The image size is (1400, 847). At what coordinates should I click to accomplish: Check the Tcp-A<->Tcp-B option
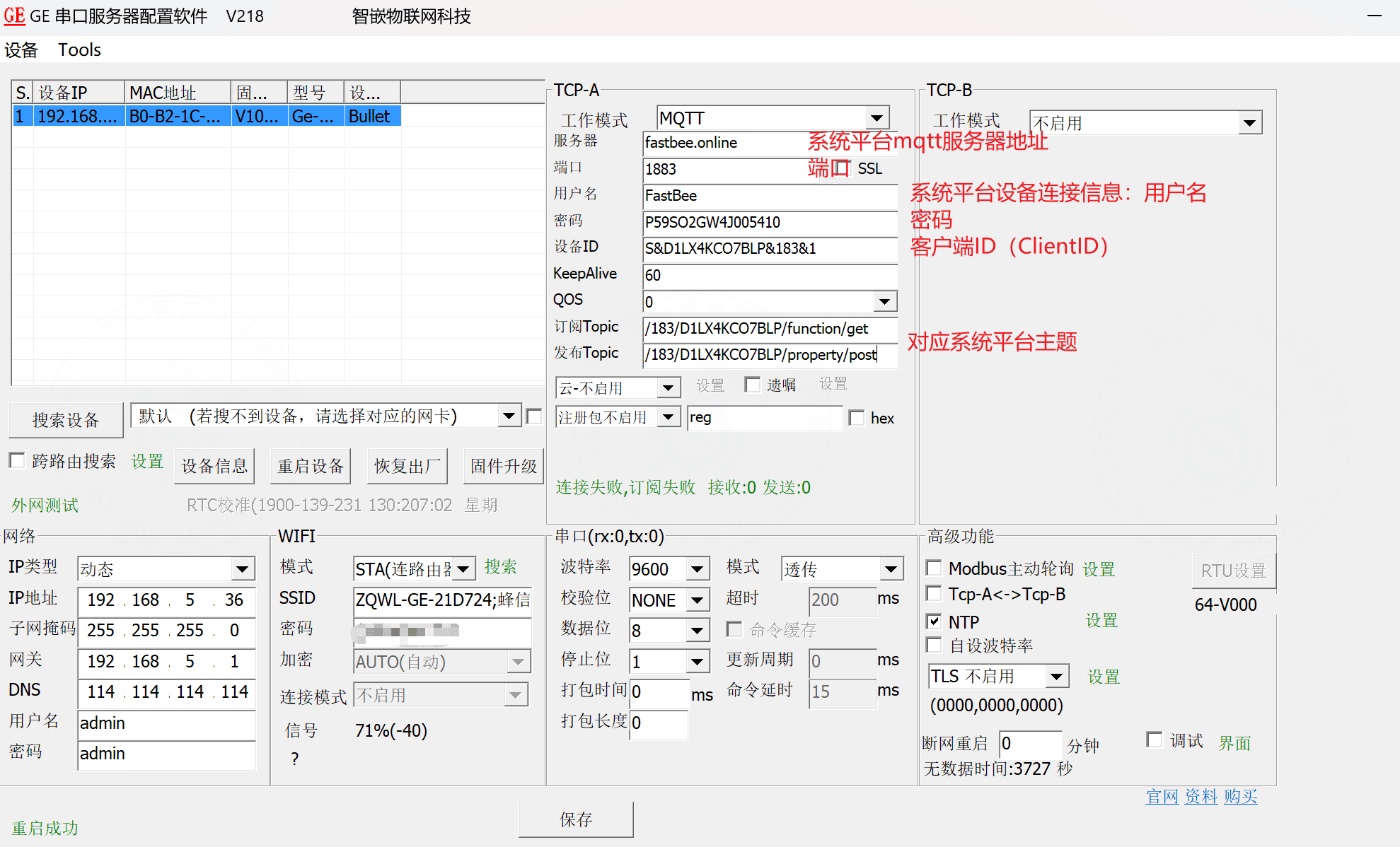(934, 594)
